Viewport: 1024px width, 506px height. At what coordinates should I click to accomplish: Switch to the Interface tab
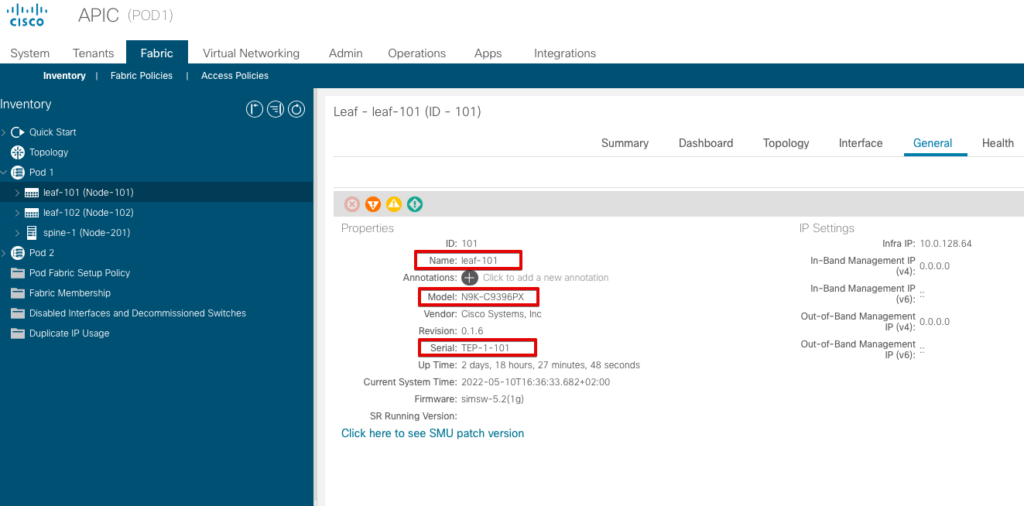(861, 143)
